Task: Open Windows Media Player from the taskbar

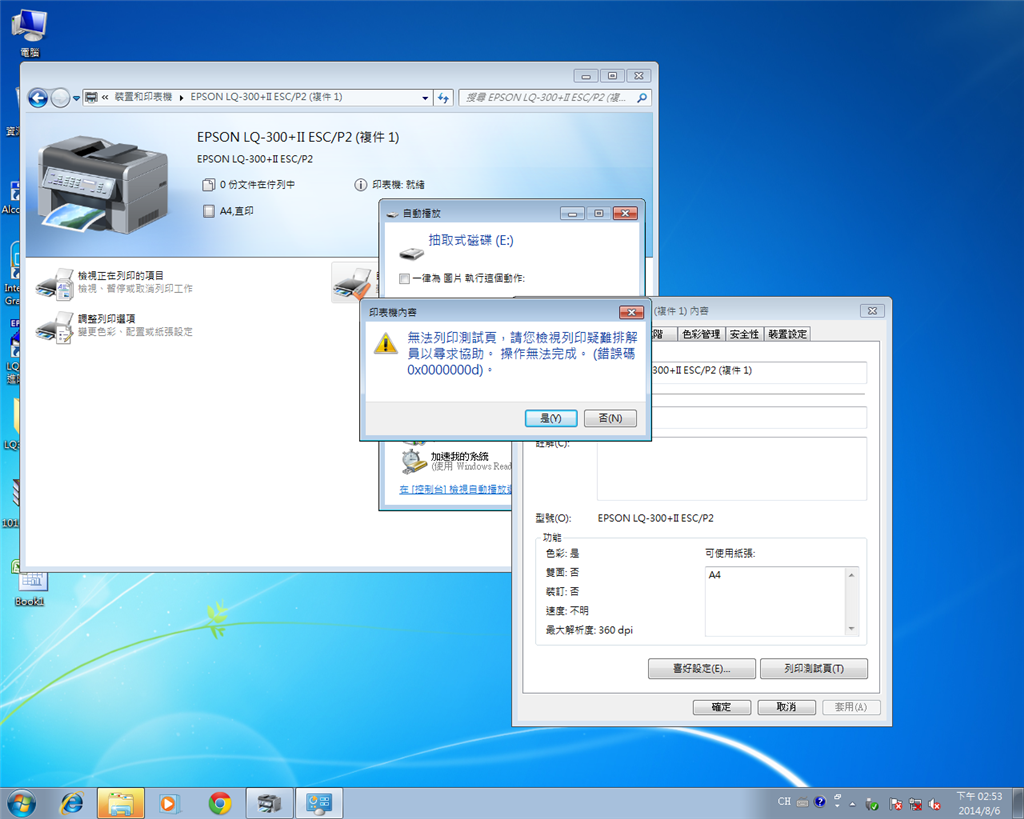Action: point(169,803)
